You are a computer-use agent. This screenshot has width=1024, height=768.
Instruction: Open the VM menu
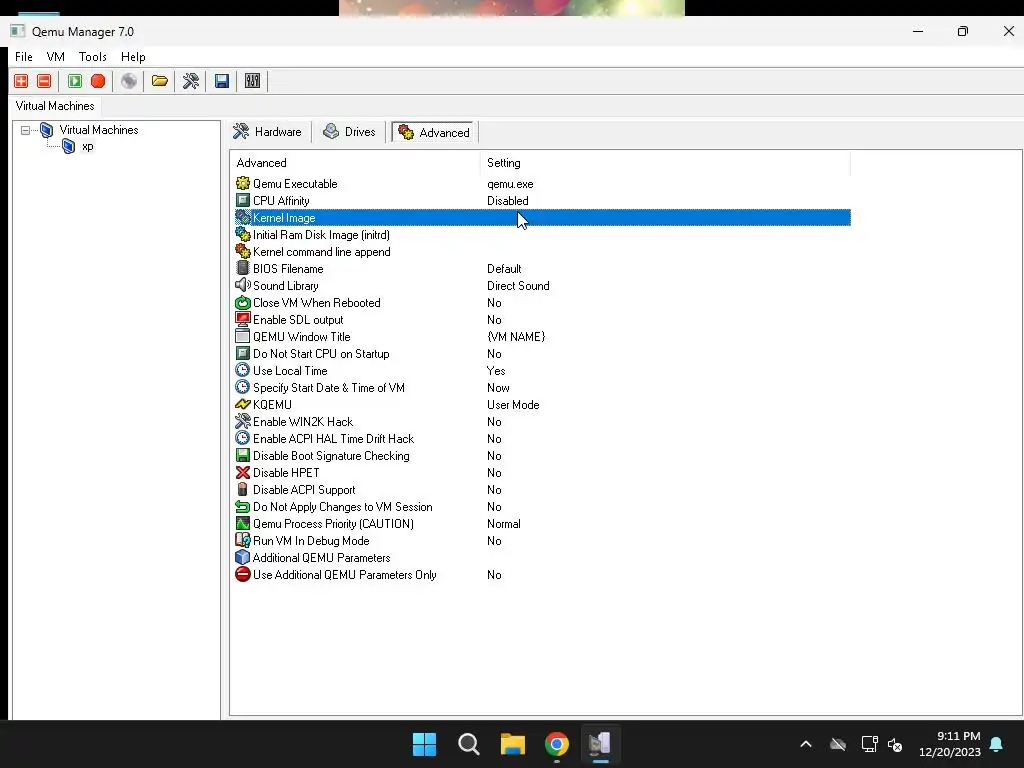(x=56, y=57)
